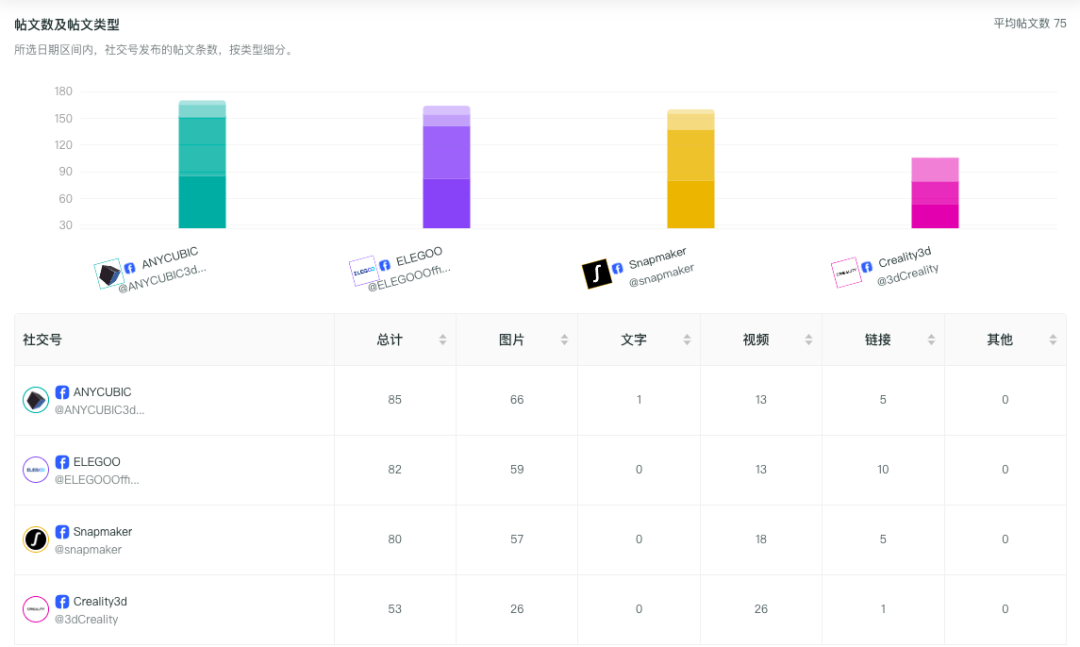Click ANYCUBIC dark teal bottom bar segment
This screenshot has height=647, width=1080.
pyautogui.click(x=202, y=202)
